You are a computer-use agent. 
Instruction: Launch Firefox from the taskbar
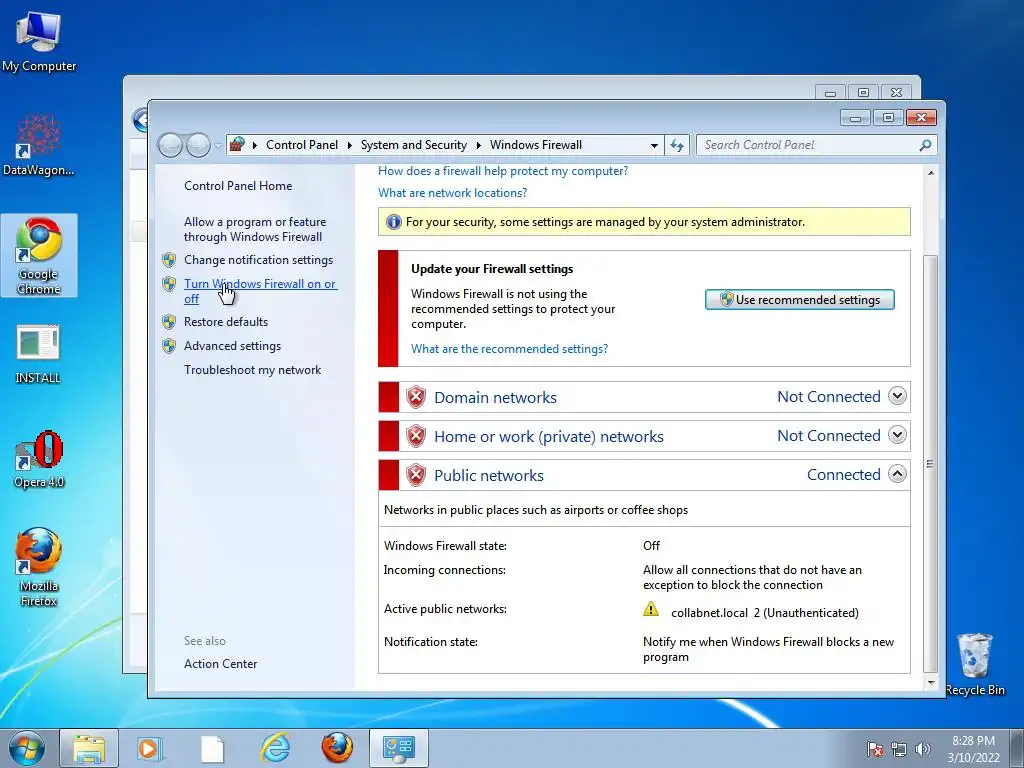click(337, 748)
